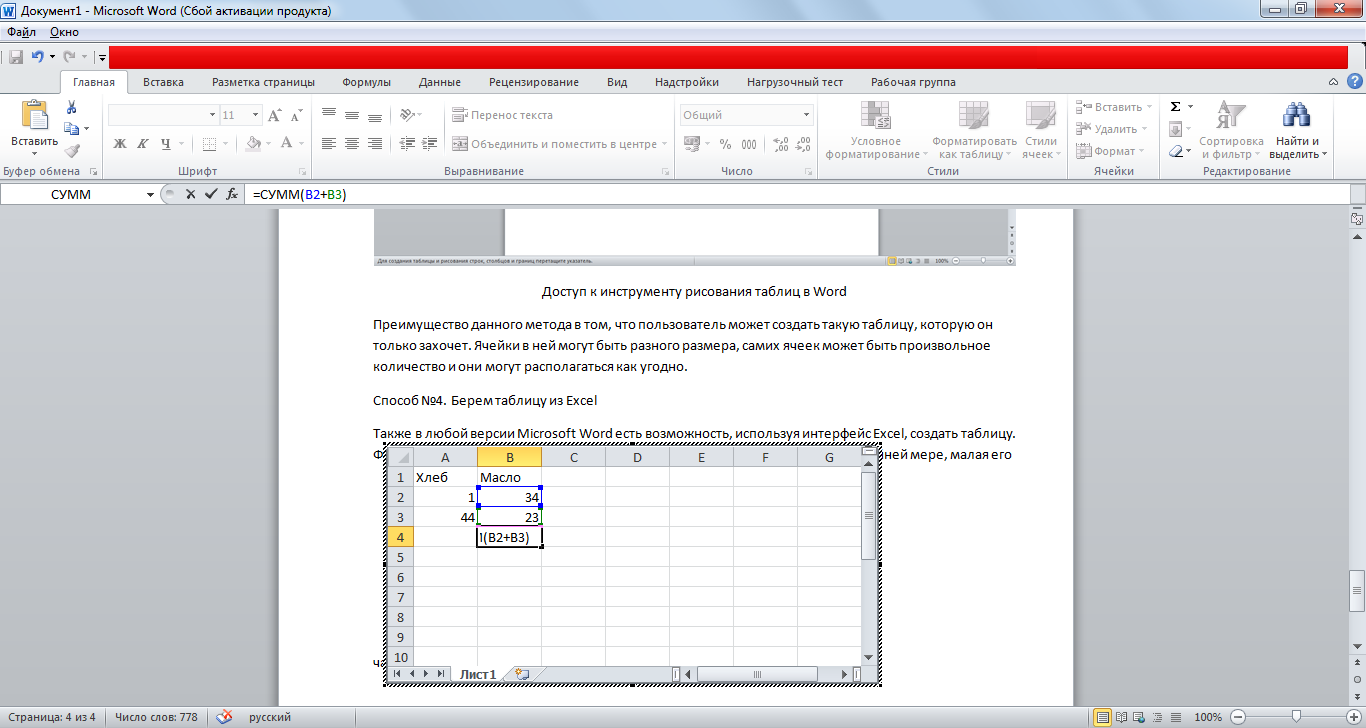Toggle bold Ж formatting
The height and width of the screenshot is (728, 1366).
[120, 144]
